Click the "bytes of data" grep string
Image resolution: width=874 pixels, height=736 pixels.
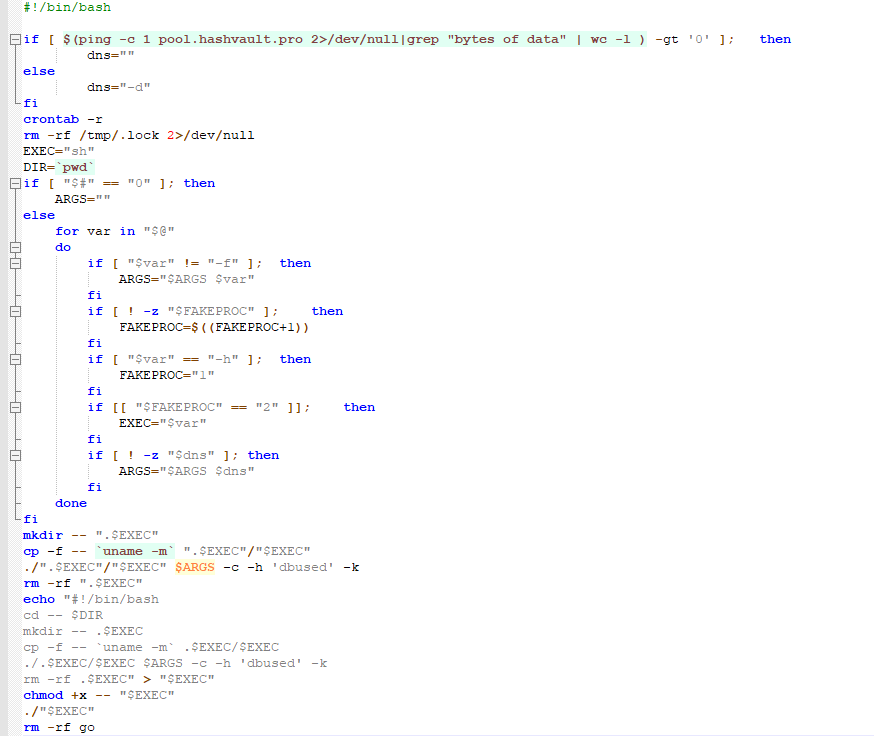point(507,40)
